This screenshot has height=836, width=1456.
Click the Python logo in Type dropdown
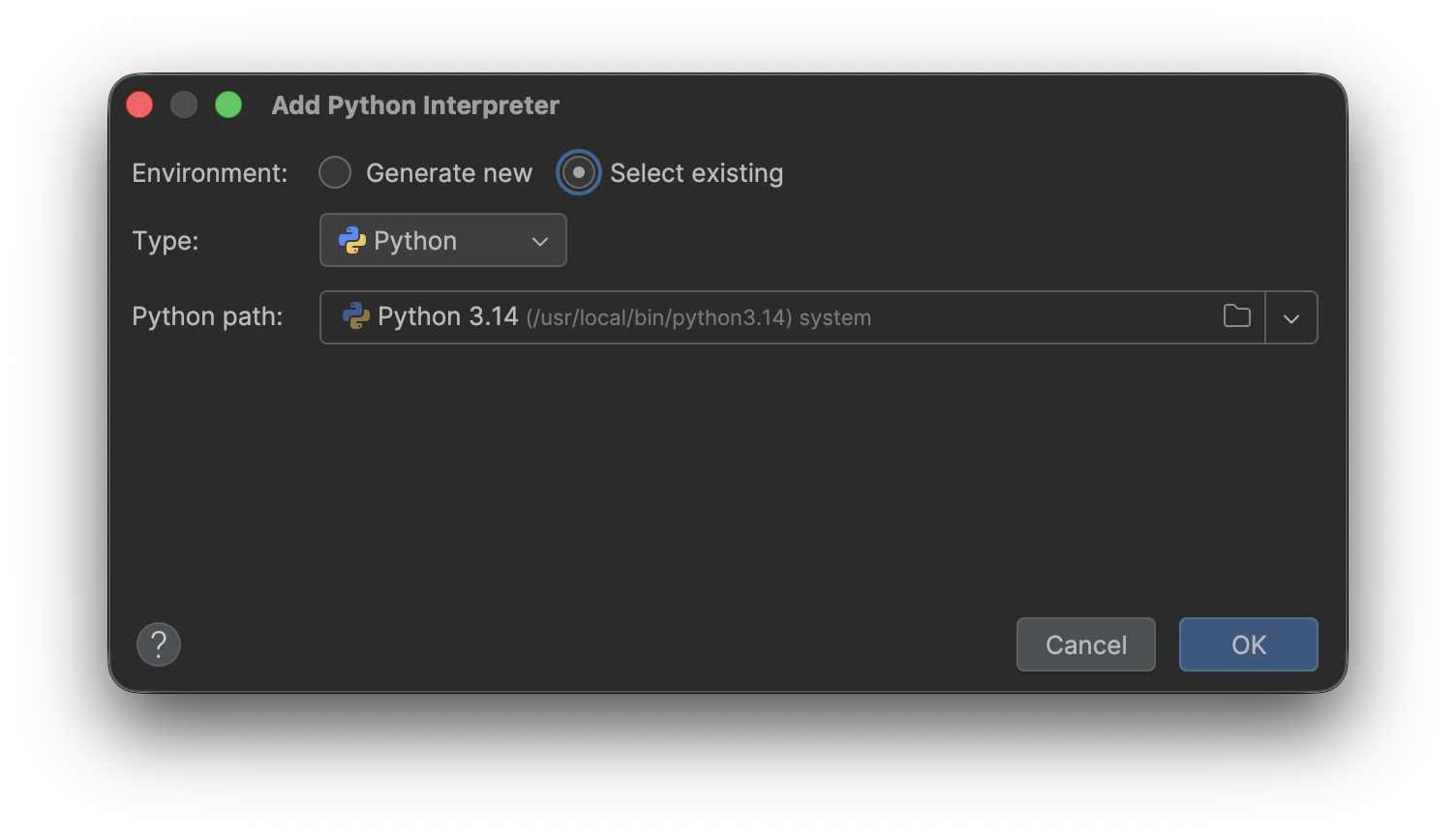352,240
